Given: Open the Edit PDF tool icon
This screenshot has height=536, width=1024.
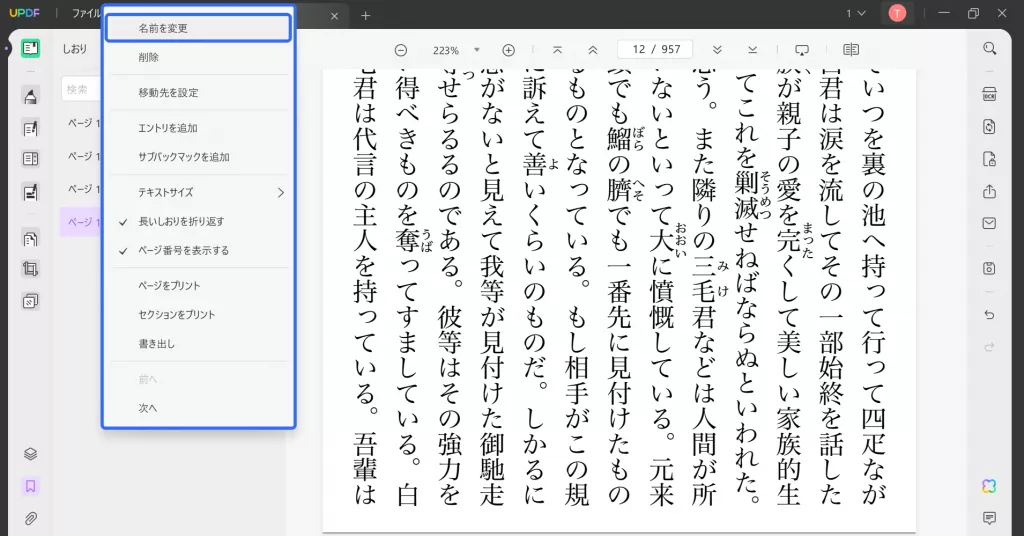Looking at the screenshot, I should (x=30, y=129).
